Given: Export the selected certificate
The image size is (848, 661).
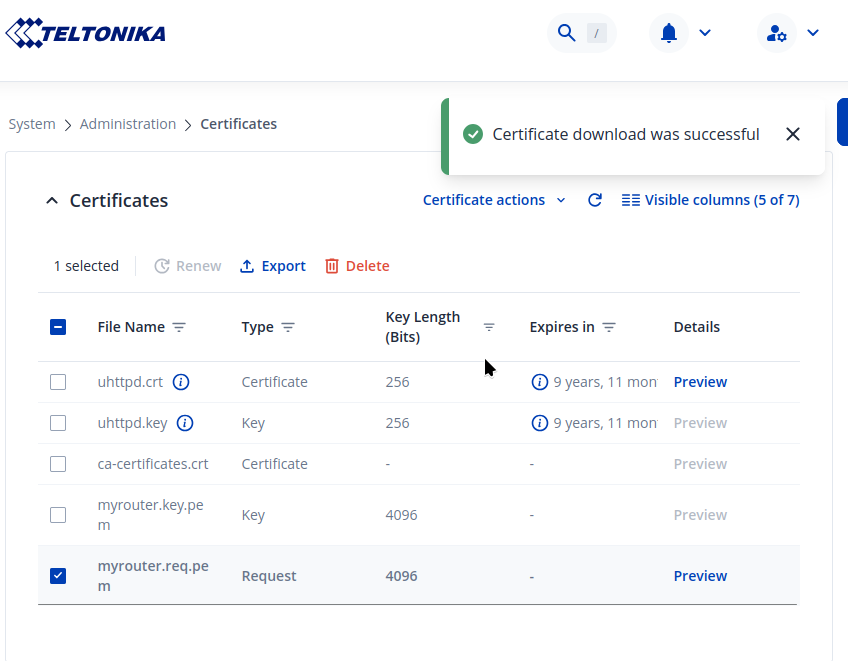Looking at the screenshot, I should pos(273,266).
